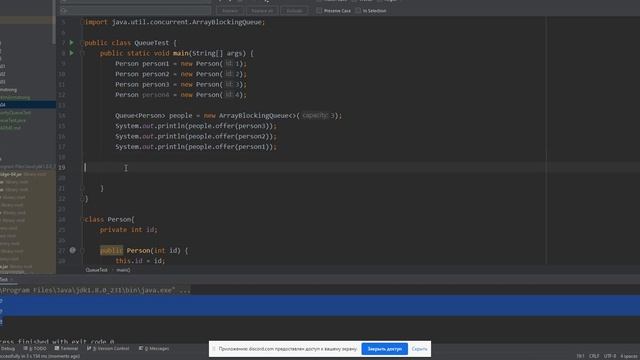This screenshot has width=640, height=360.
Task: Click the 'private int id;' field line
Action: [x=129, y=230]
